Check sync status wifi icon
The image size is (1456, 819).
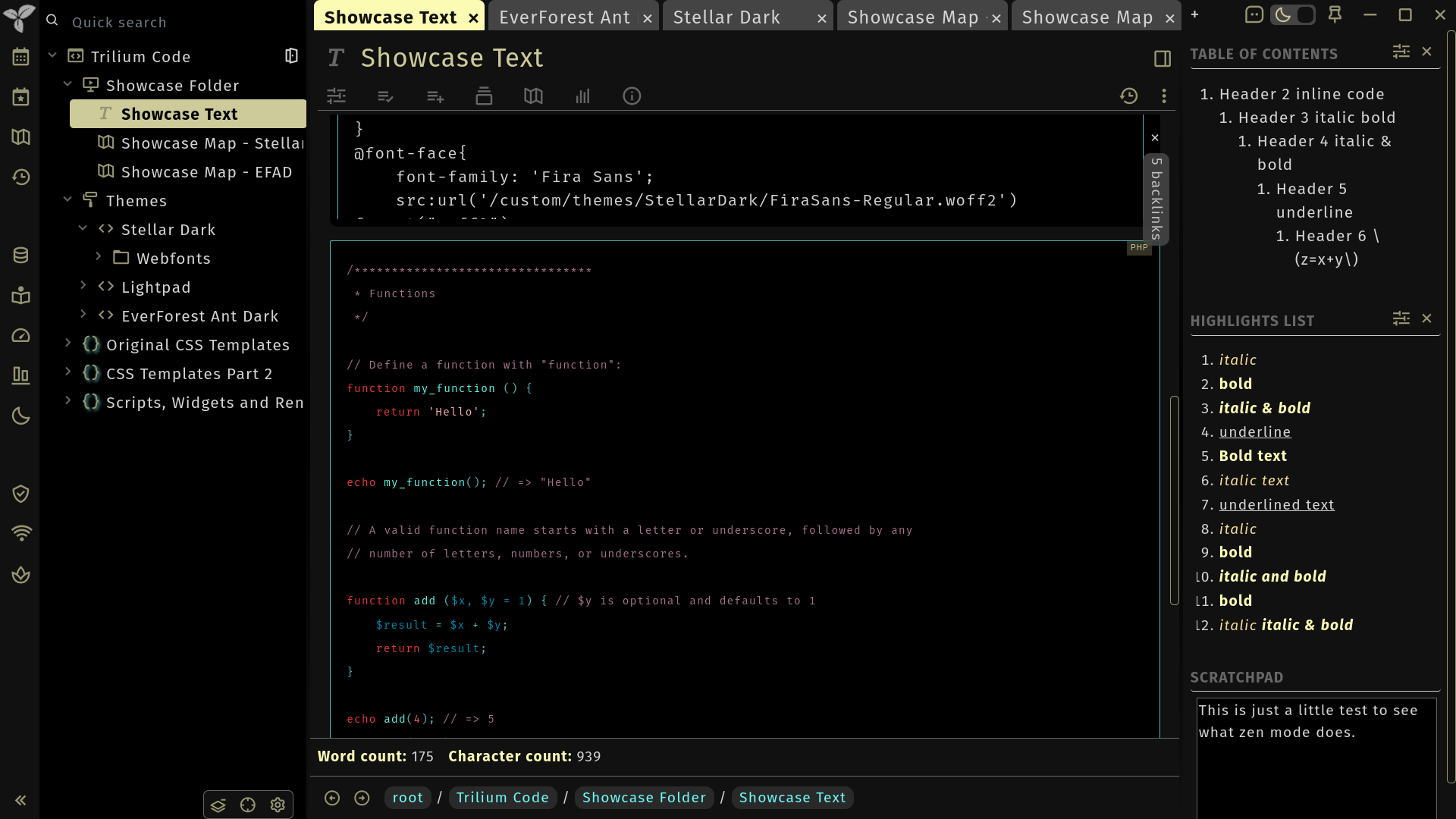[x=20, y=534]
